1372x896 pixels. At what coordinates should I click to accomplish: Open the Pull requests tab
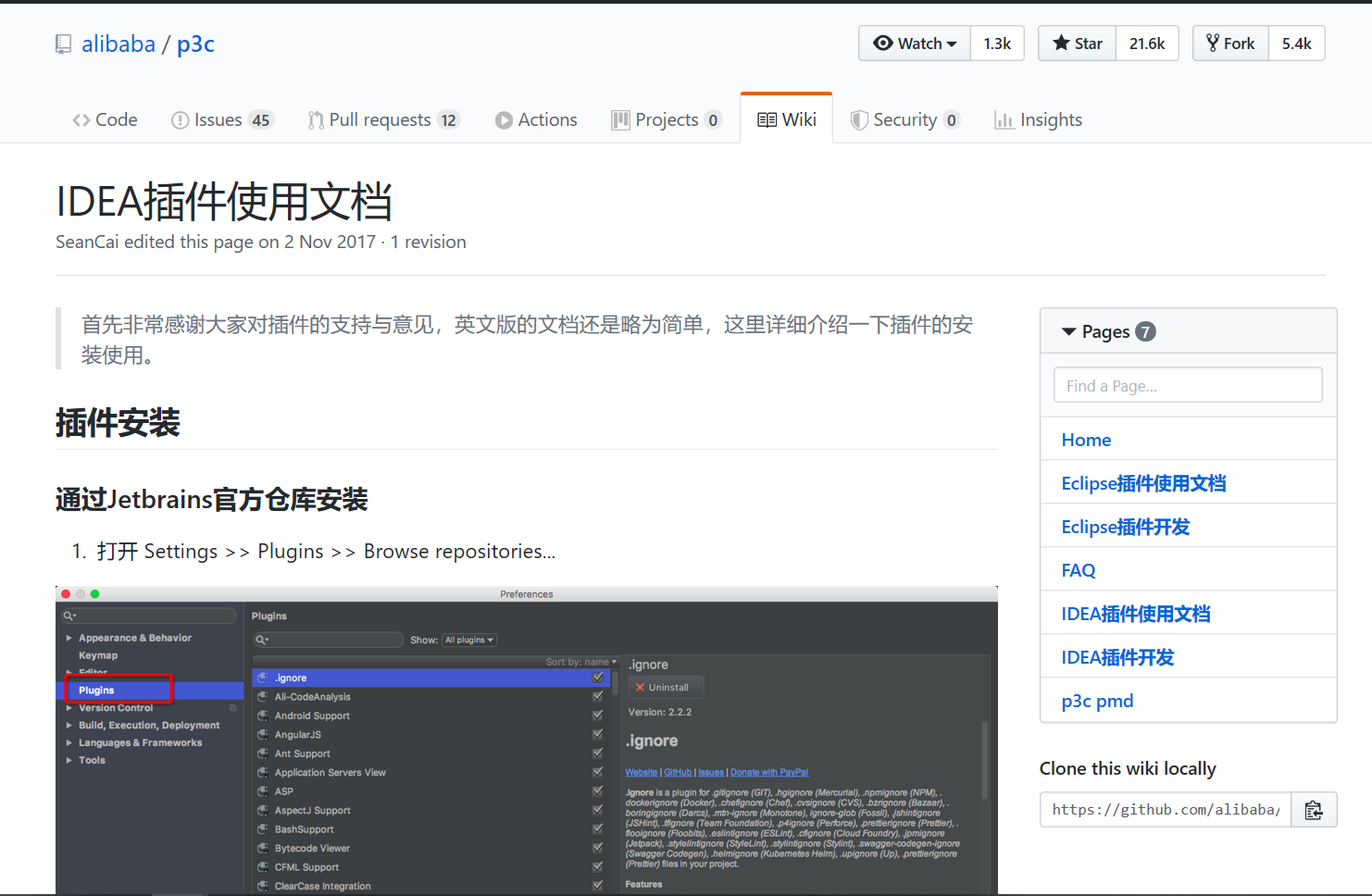(x=383, y=119)
